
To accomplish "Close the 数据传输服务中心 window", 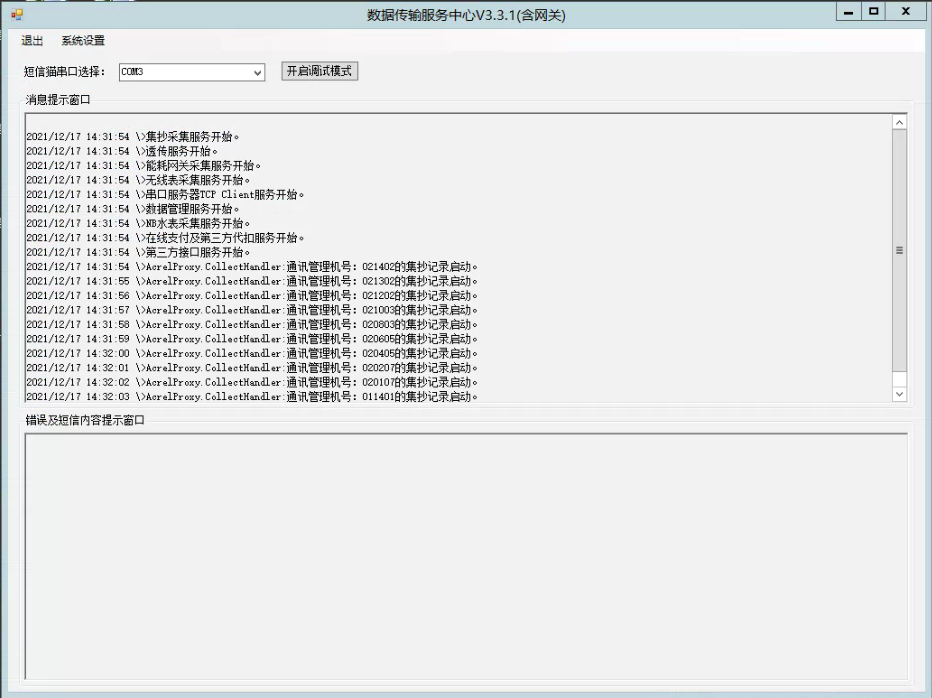I will click(x=905, y=12).
